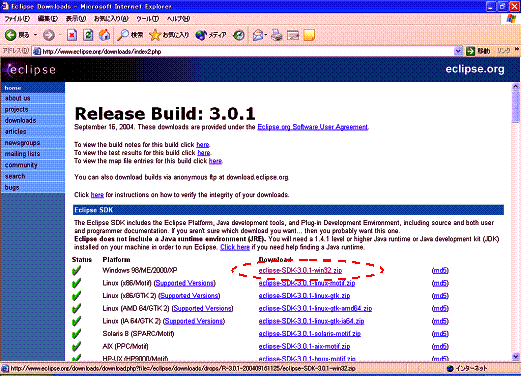The width and height of the screenshot is (523, 377).
Task: Select community in the sidebar
Action: [33, 165]
